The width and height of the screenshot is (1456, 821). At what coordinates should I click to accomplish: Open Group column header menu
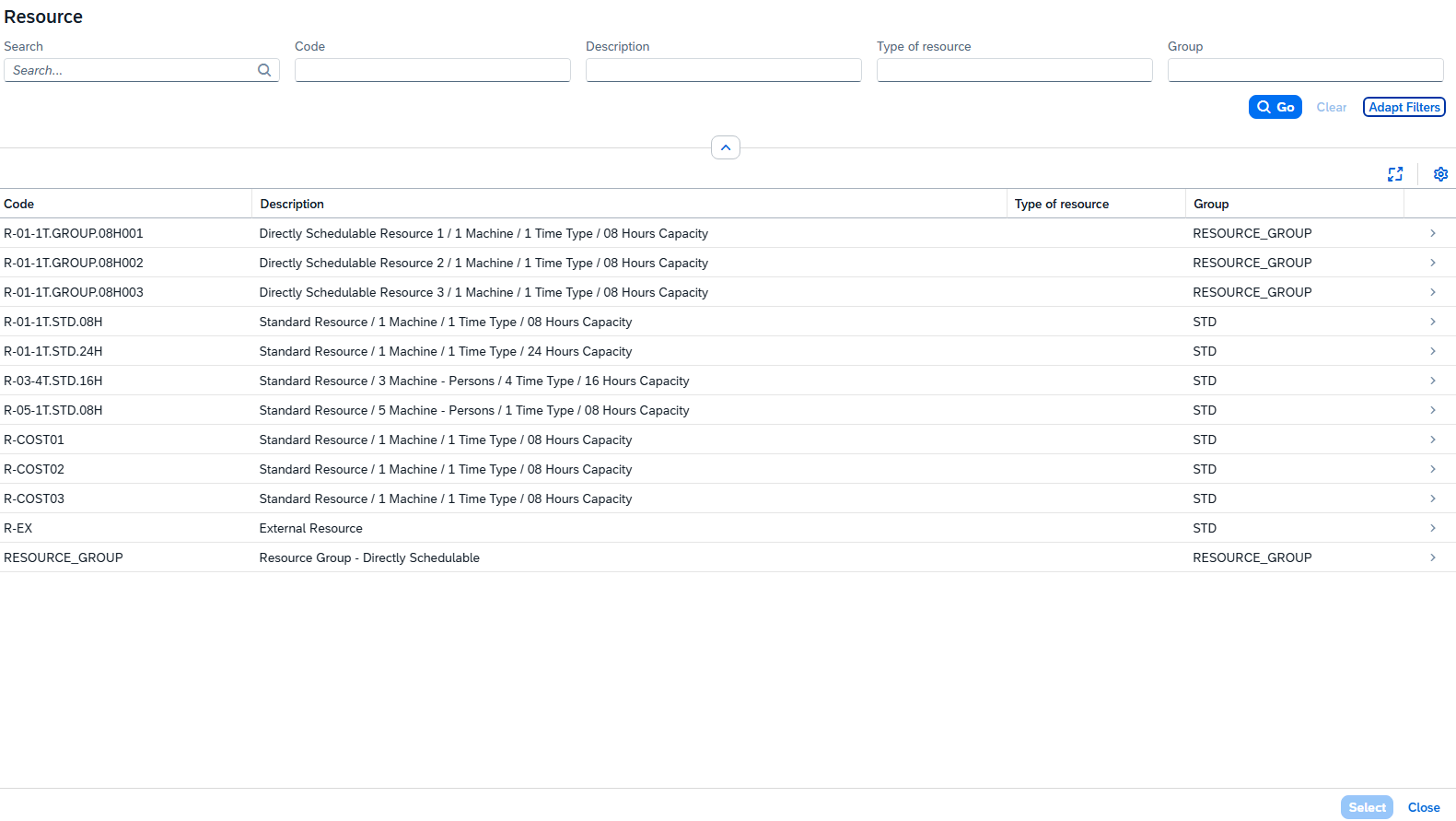coord(1295,204)
